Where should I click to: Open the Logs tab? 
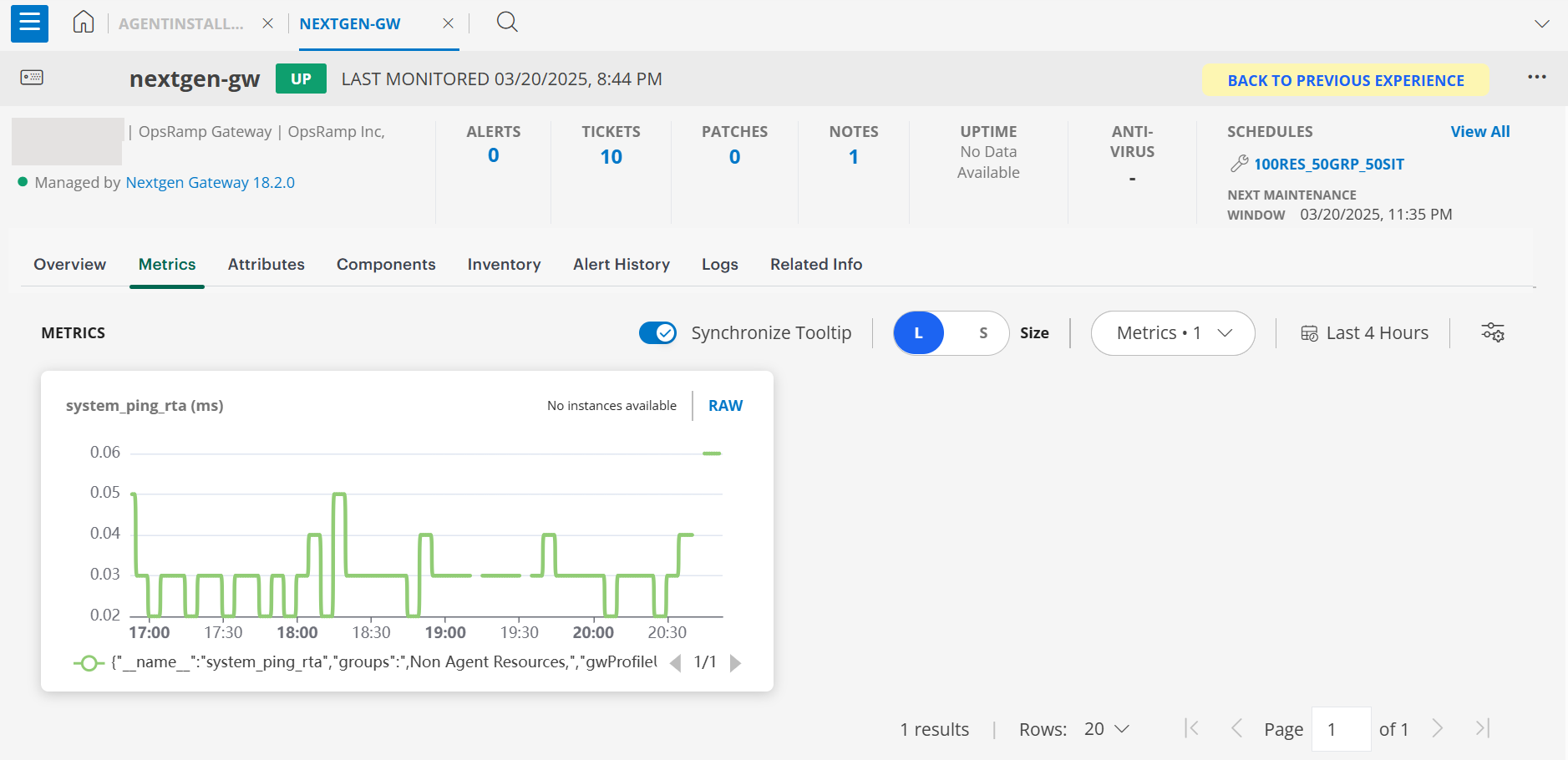(720, 264)
